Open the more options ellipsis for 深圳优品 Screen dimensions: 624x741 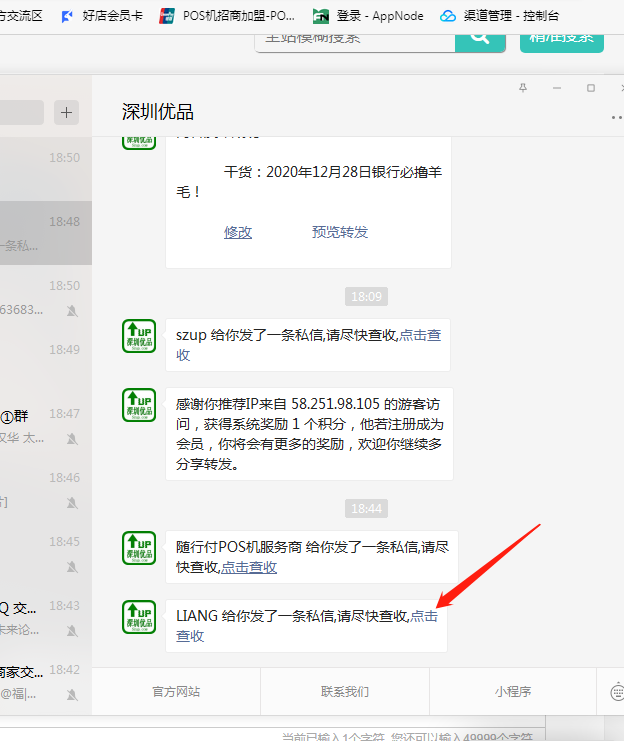(616, 117)
